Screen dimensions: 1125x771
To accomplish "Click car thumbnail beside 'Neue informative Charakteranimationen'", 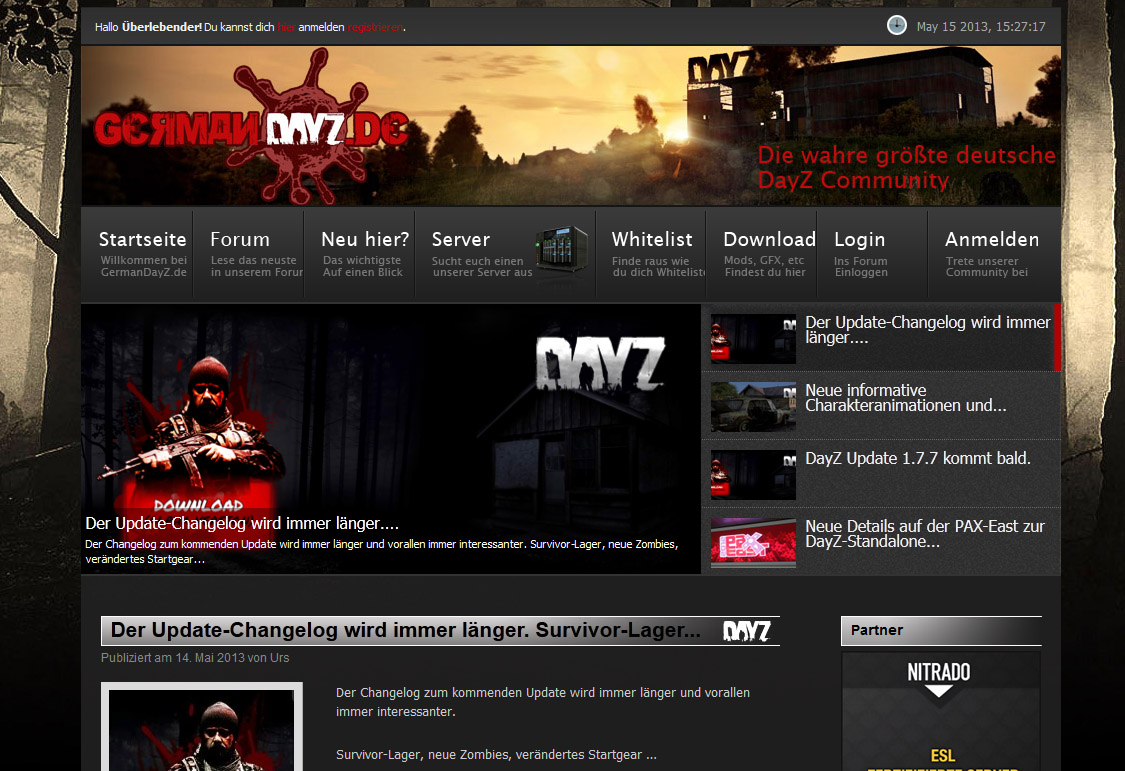I will 753,407.
